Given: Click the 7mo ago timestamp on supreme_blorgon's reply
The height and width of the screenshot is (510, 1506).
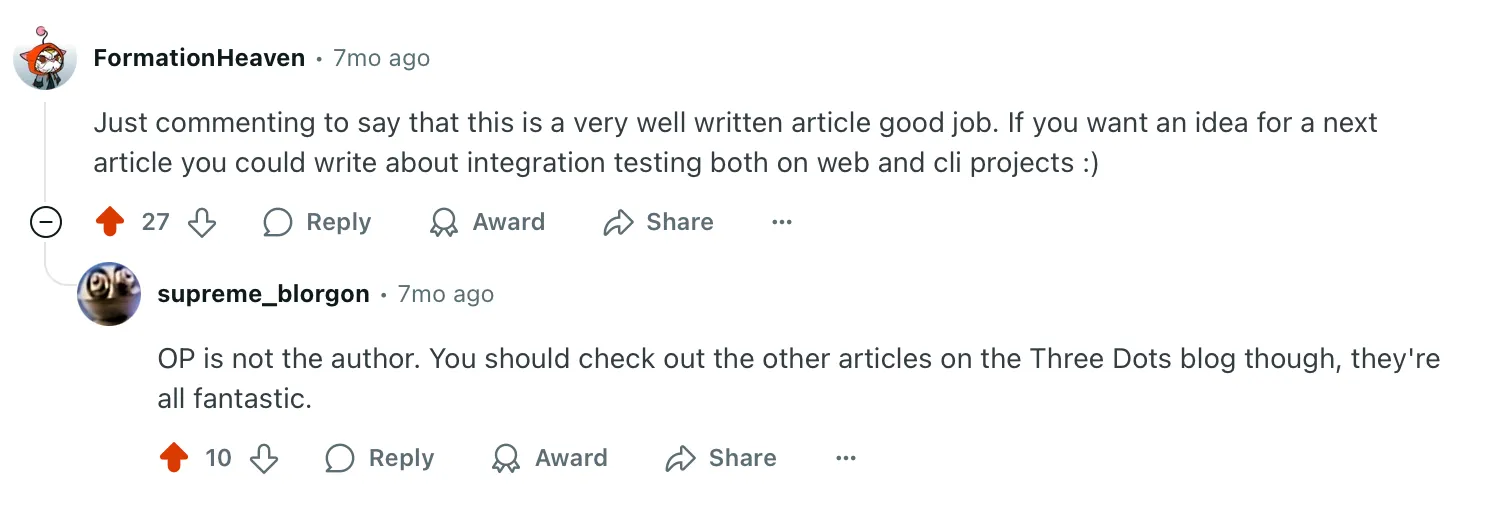Looking at the screenshot, I should pos(445,295).
